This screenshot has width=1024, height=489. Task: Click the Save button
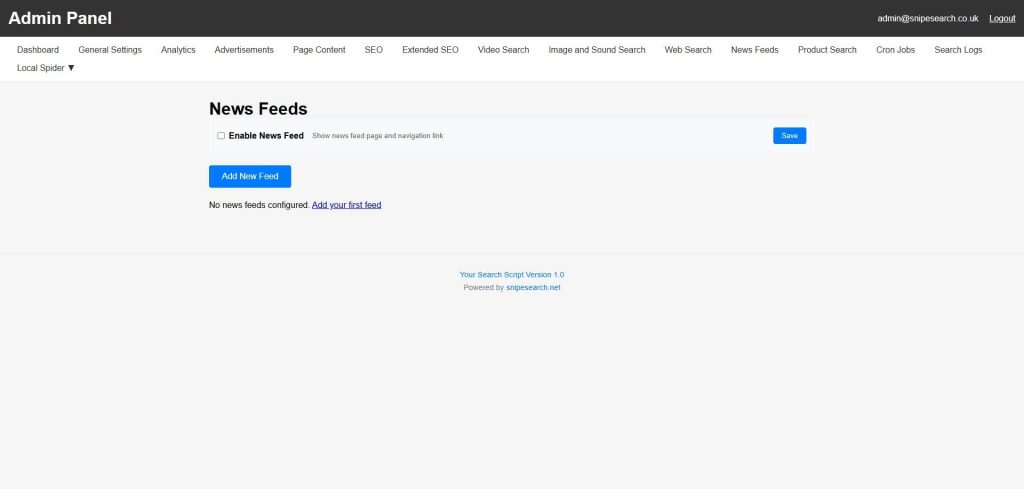coord(789,136)
